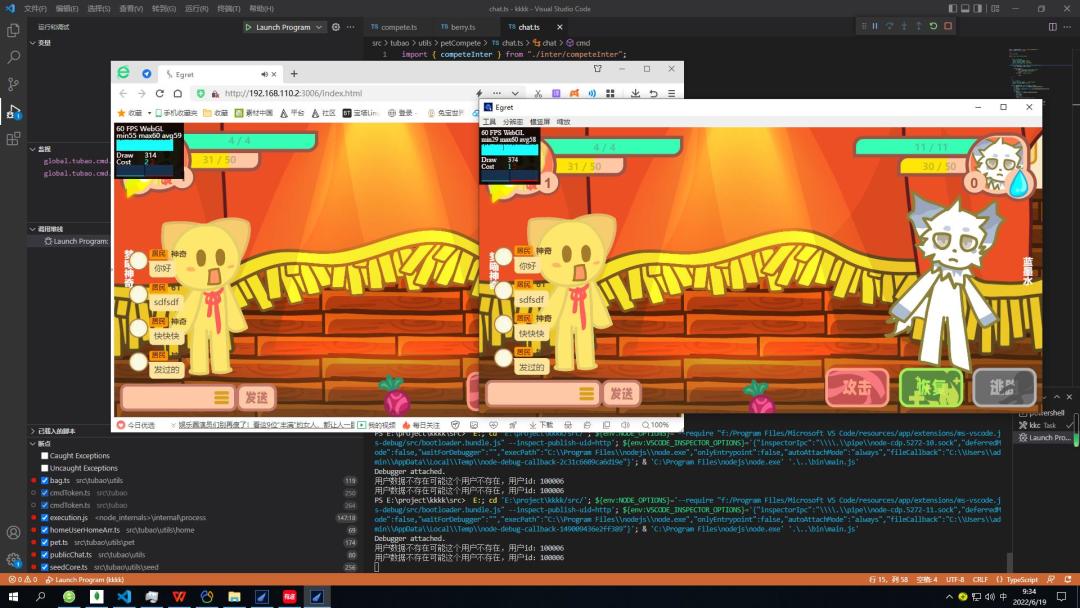Image resolution: width=1080 pixels, height=608 pixels.
Task: Click the send button in the right game window
Action: tap(621, 393)
